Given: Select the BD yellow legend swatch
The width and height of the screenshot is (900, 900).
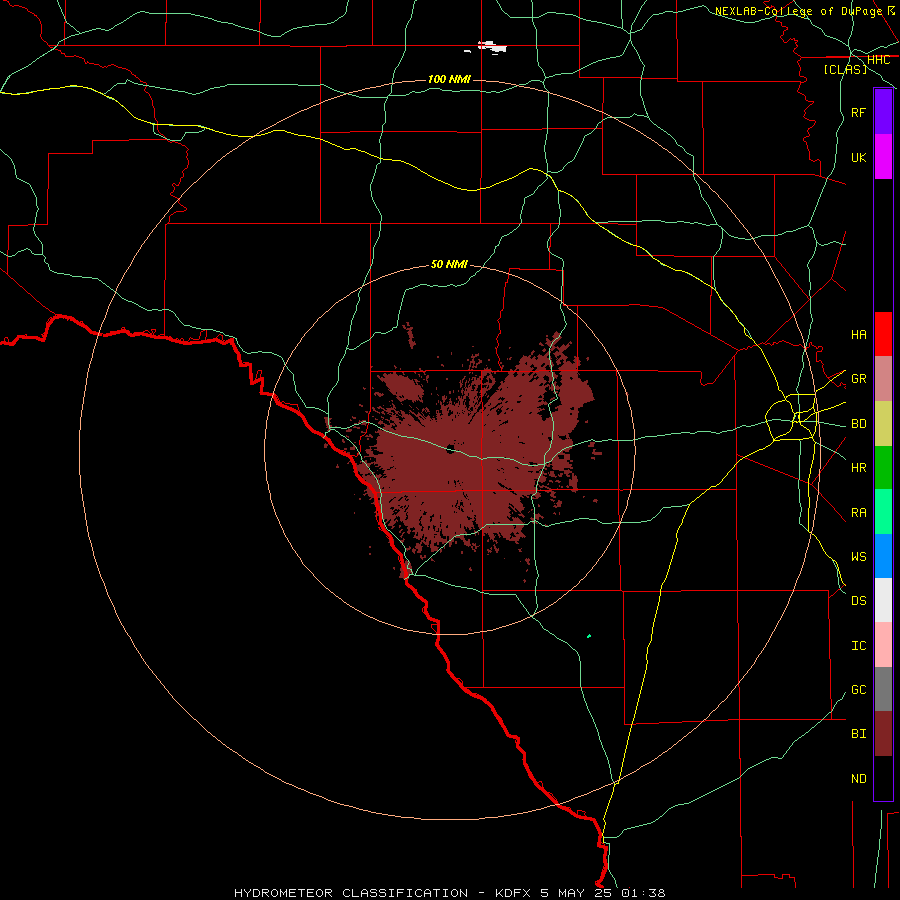Looking at the screenshot, I should (x=883, y=424).
